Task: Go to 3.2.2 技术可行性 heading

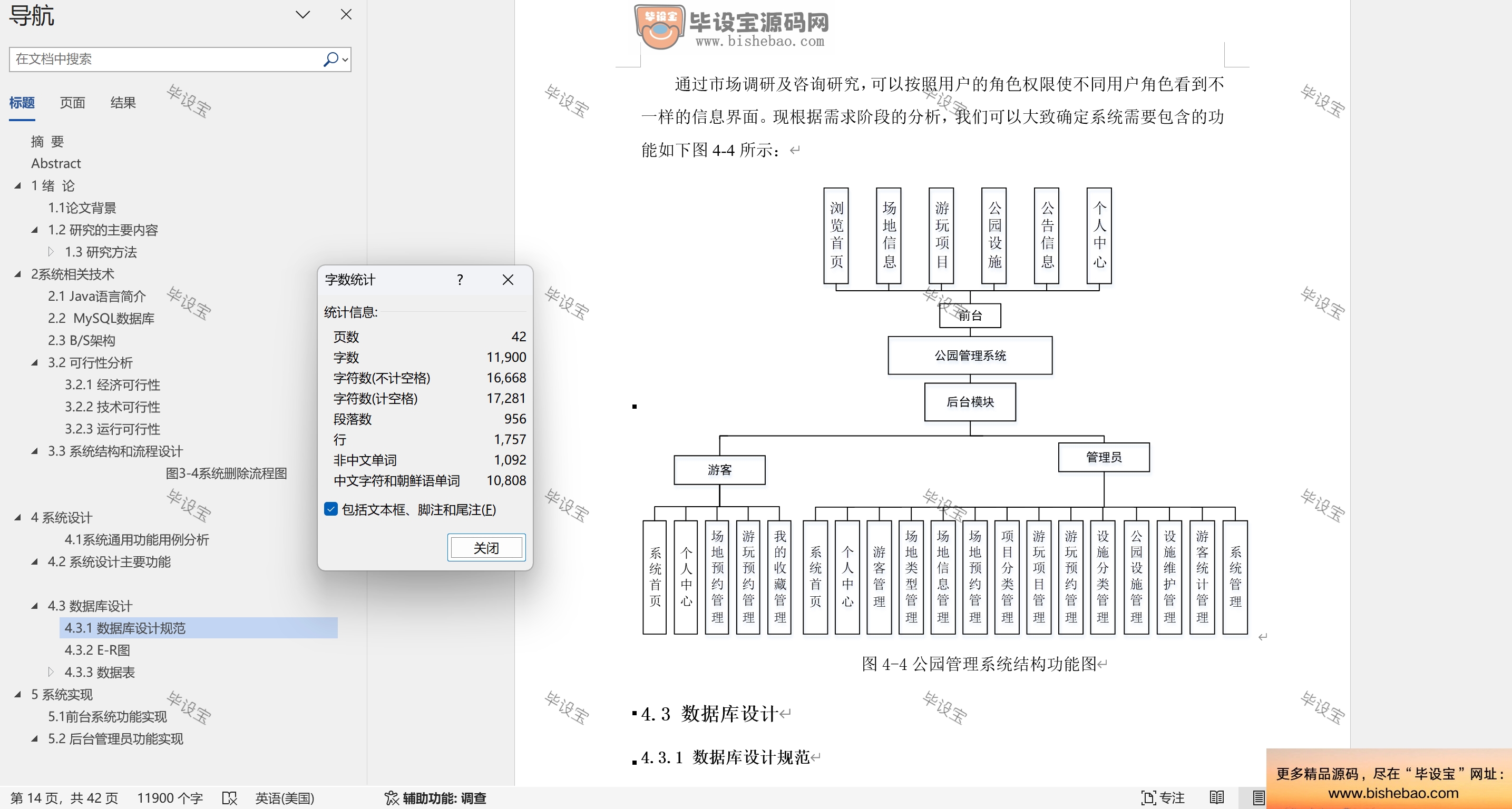Action: pos(112,407)
